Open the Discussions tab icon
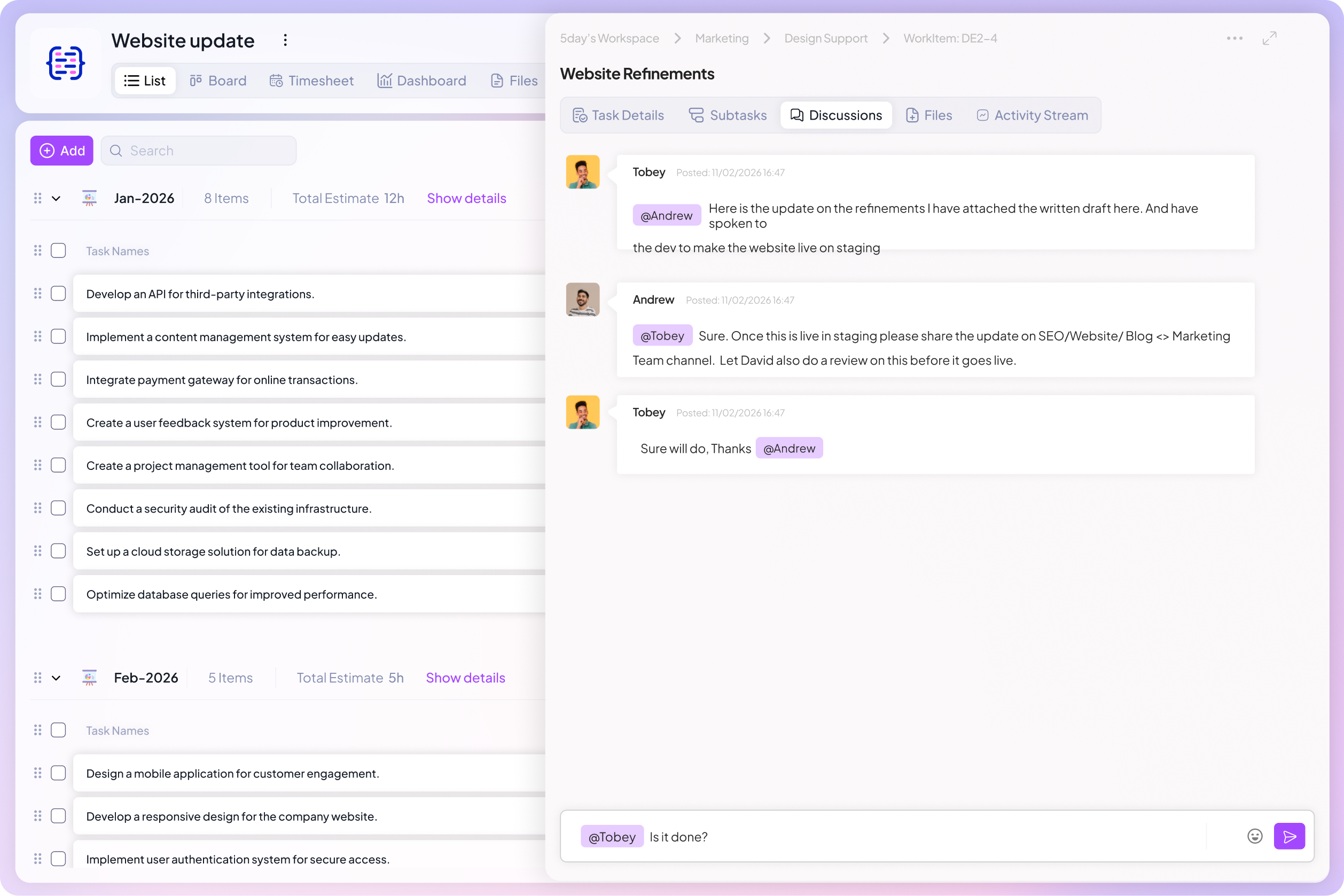This screenshot has height=896, width=1344. pos(795,115)
